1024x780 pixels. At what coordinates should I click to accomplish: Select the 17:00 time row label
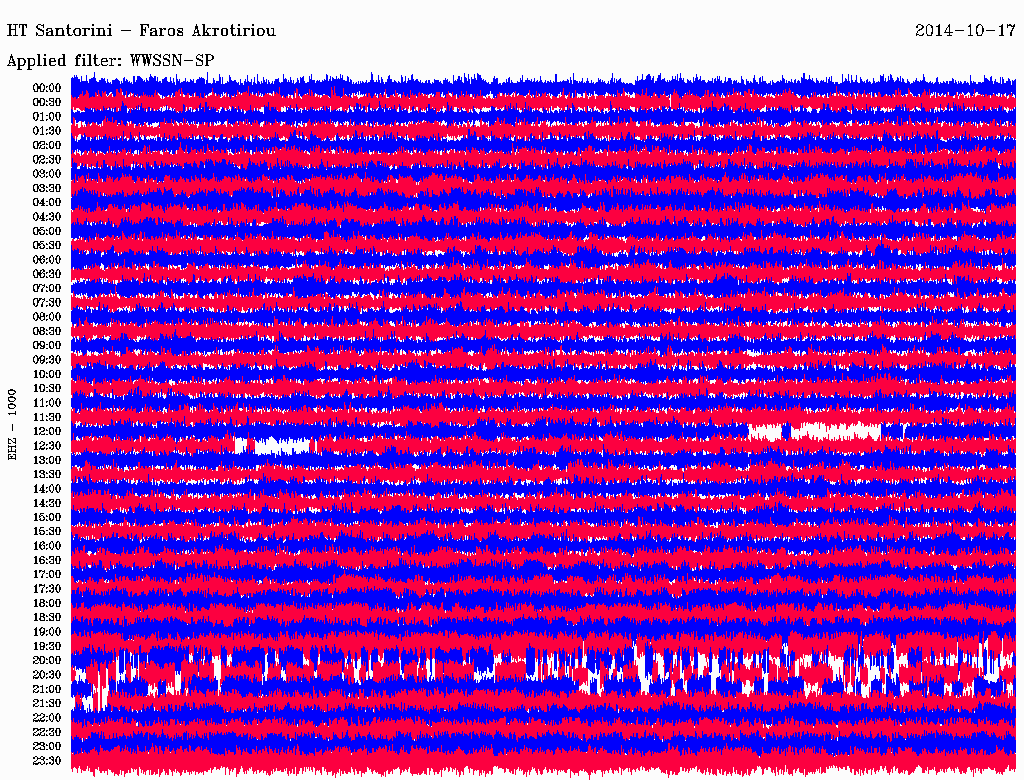(x=47, y=574)
